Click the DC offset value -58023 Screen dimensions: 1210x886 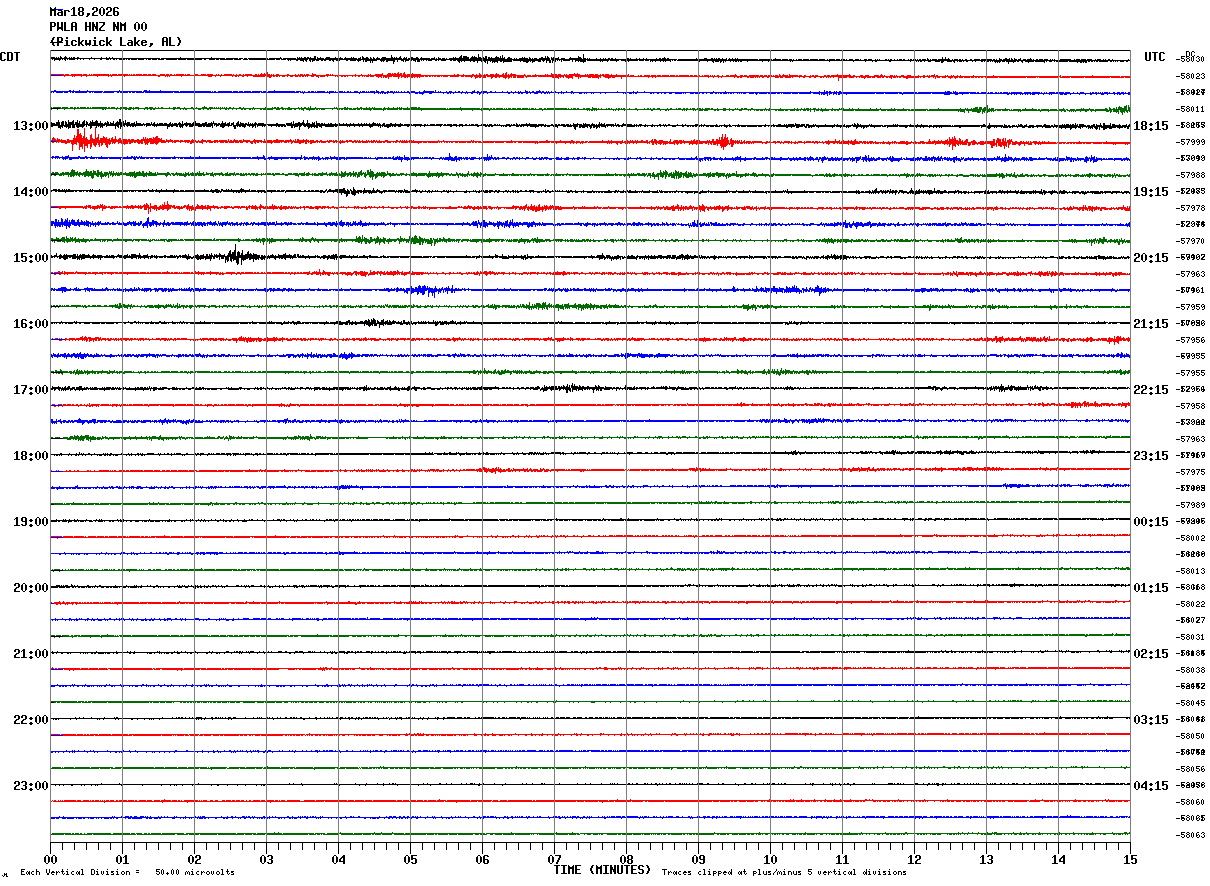click(x=1191, y=76)
